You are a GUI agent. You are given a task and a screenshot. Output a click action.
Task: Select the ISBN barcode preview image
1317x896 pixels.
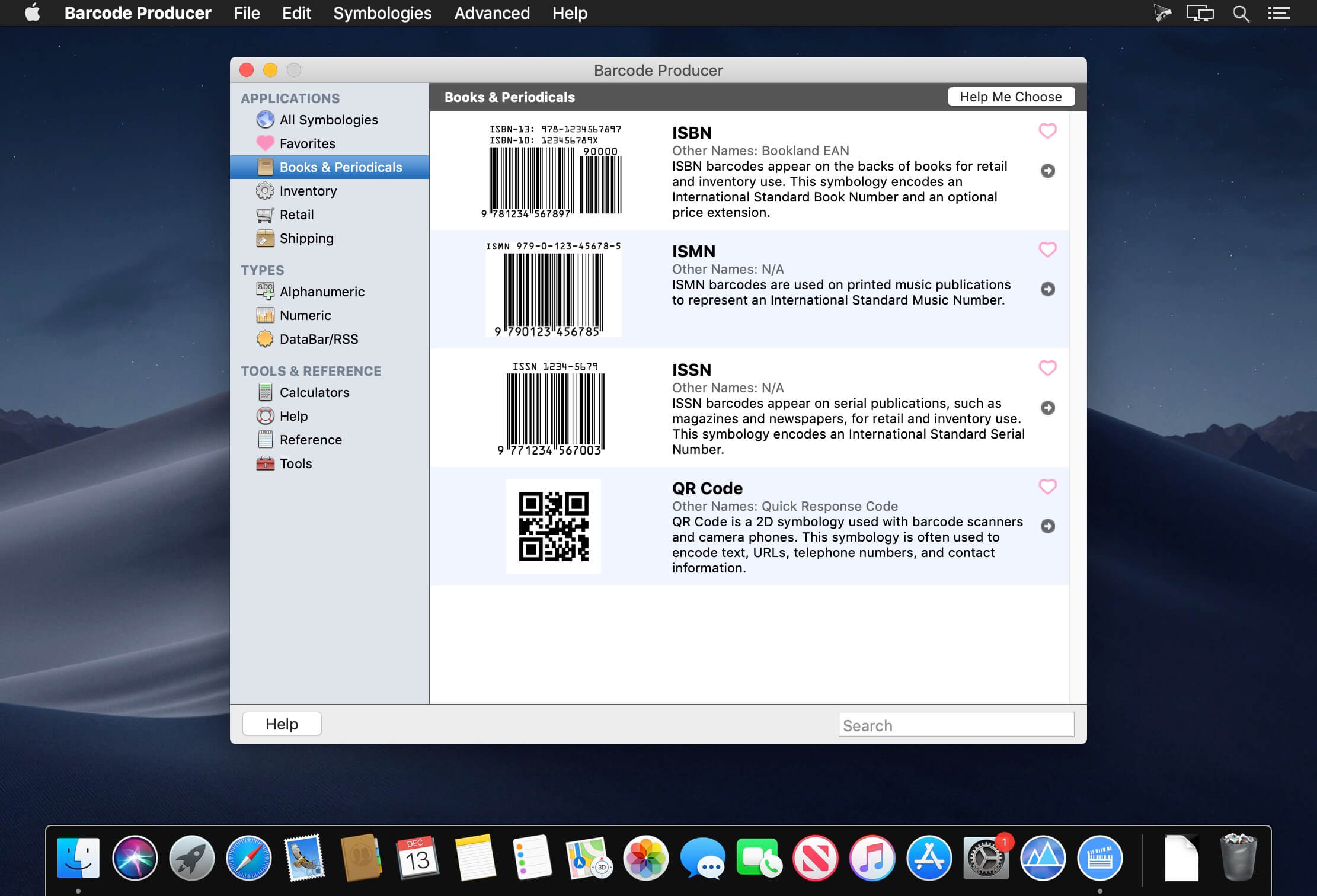coord(552,171)
